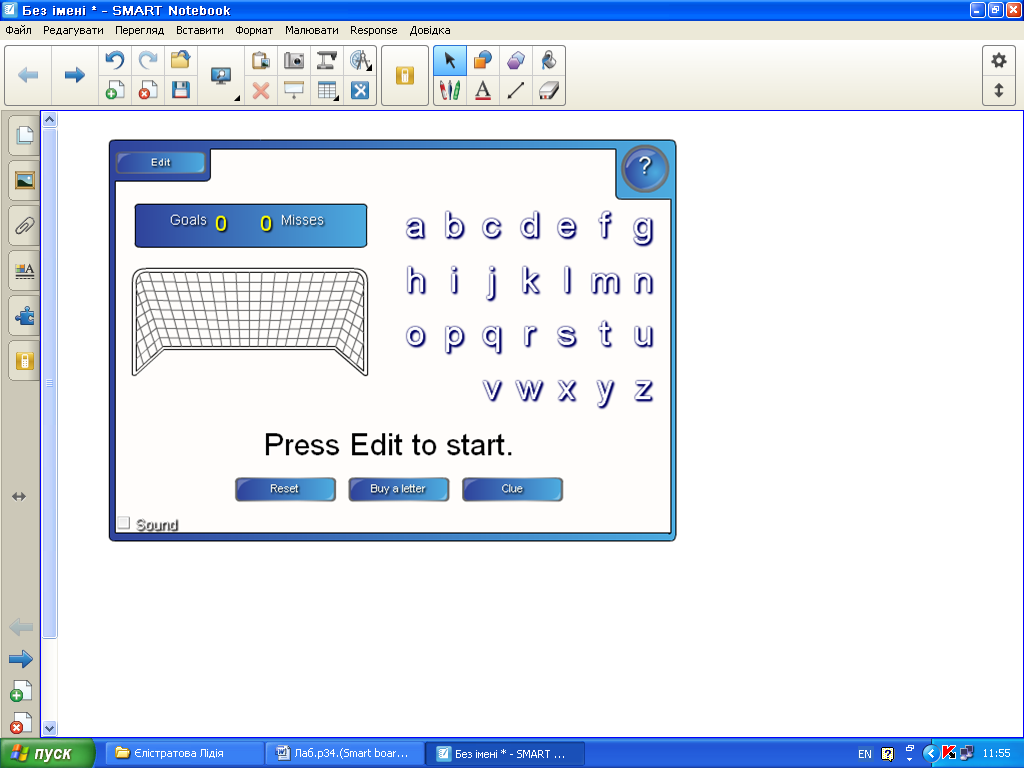
Task: Save the notebook file
Action: pos(180,90)
